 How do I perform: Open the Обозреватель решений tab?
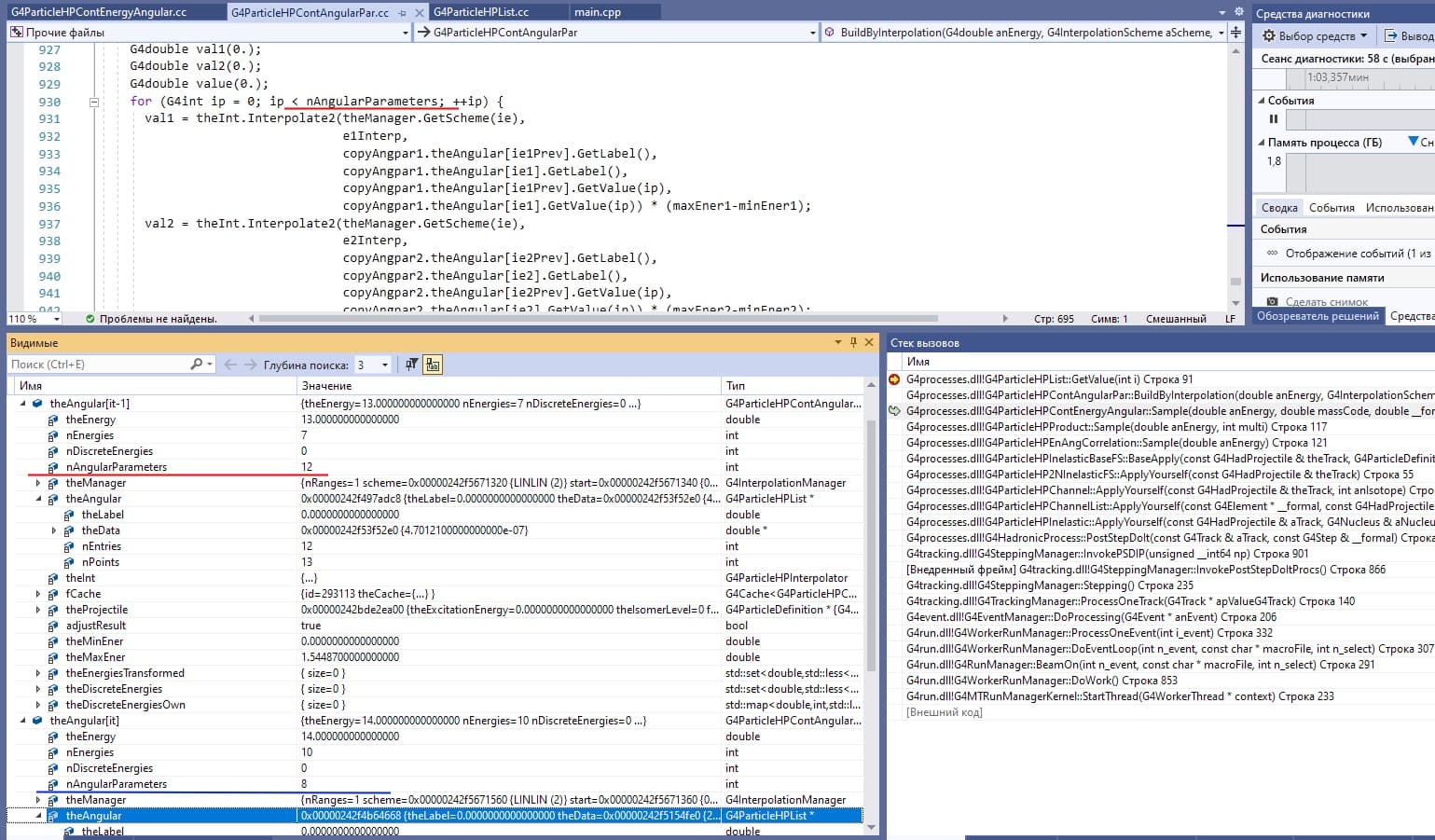(x=1318, y=316)
